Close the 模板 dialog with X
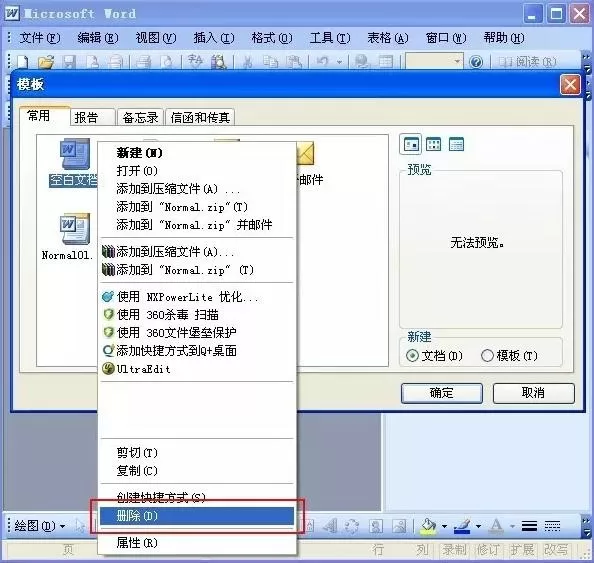The height and width of the screenshot is (563, 594). [570, 85]
